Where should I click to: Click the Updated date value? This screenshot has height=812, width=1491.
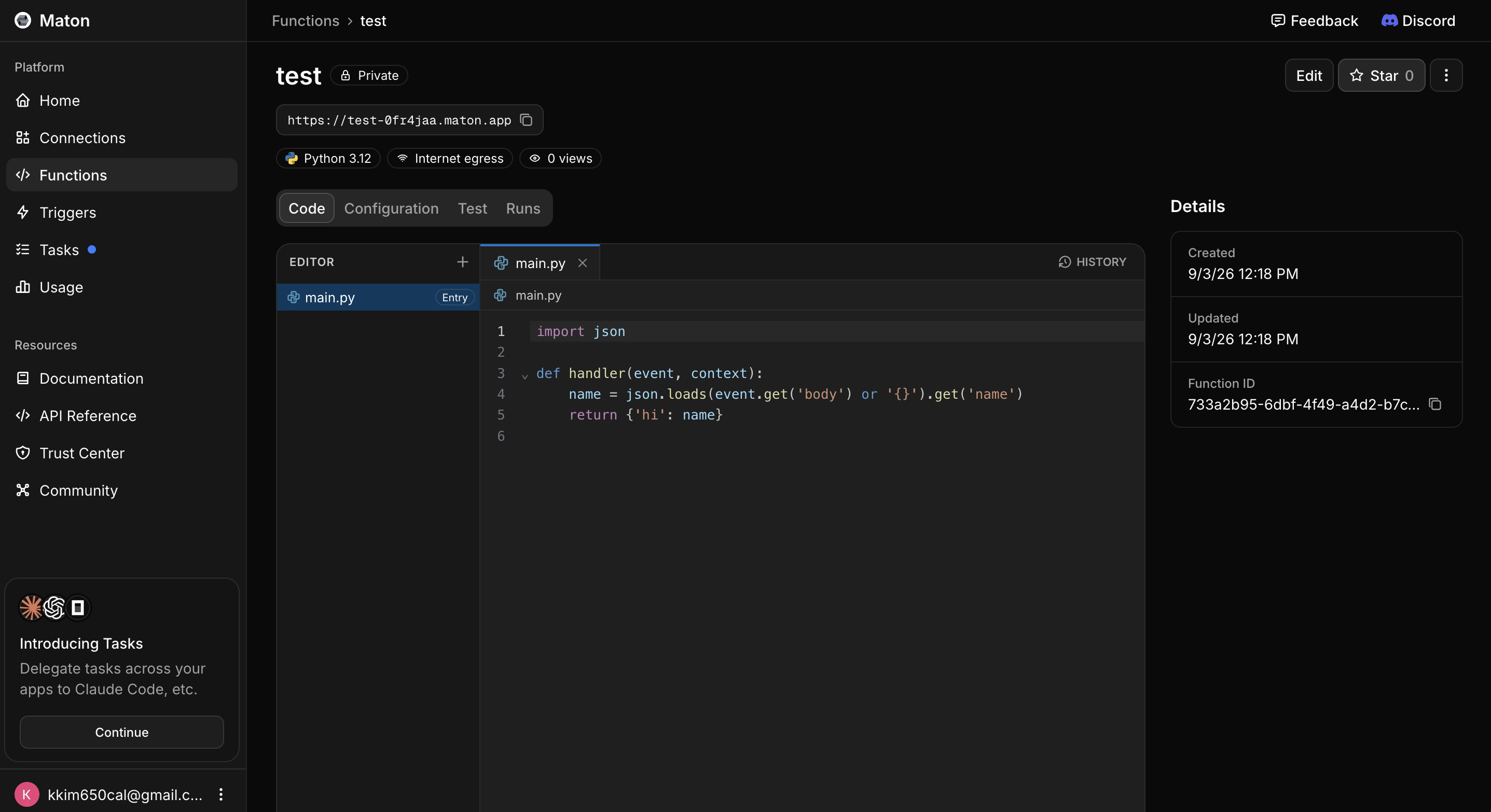pyautogui.click(x=1243, y=339)
